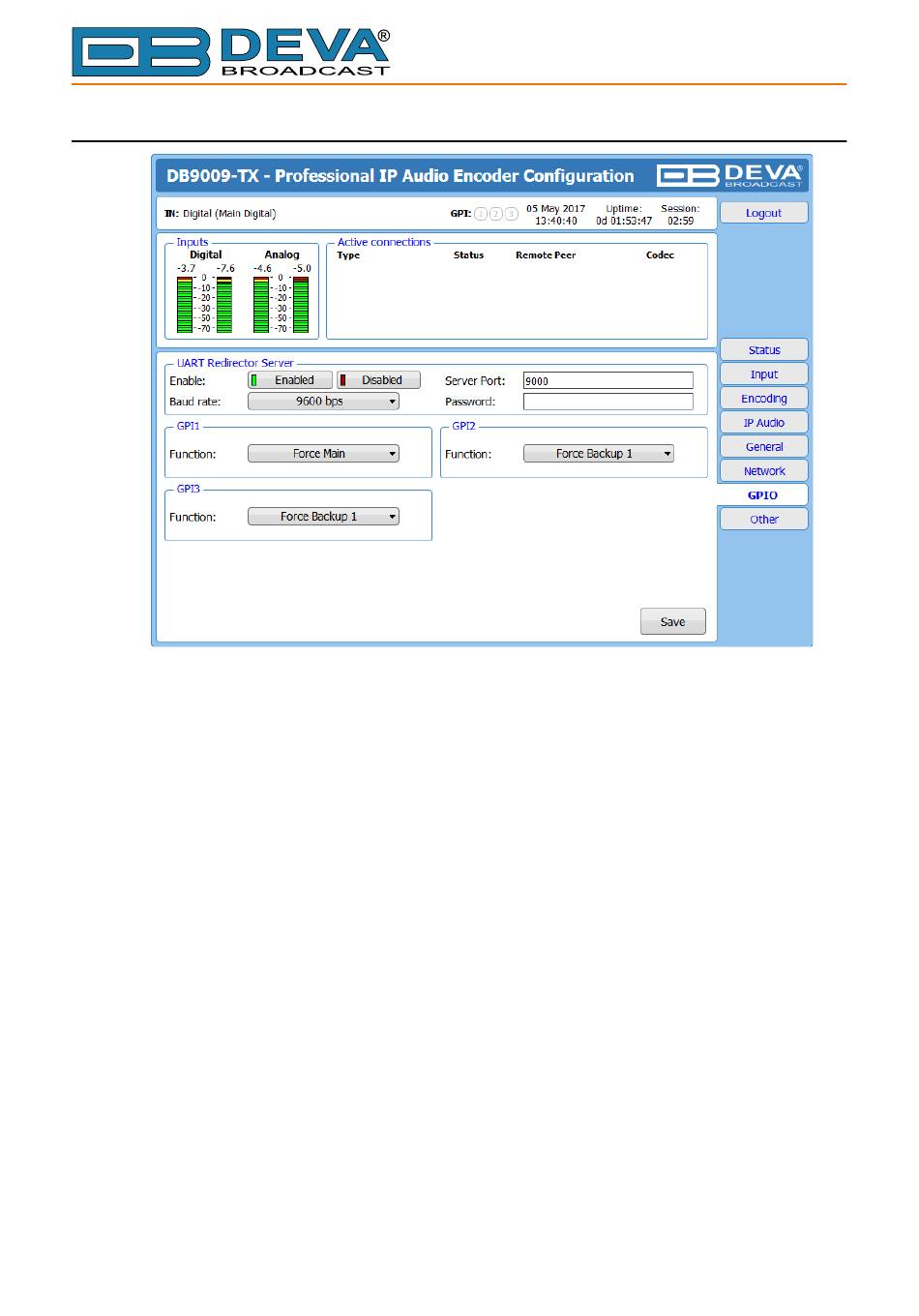Image resolution: width=919 pixels, height=1316 pixels.
Task: Select the GPIO tab
Action: [x=762, y=495]
